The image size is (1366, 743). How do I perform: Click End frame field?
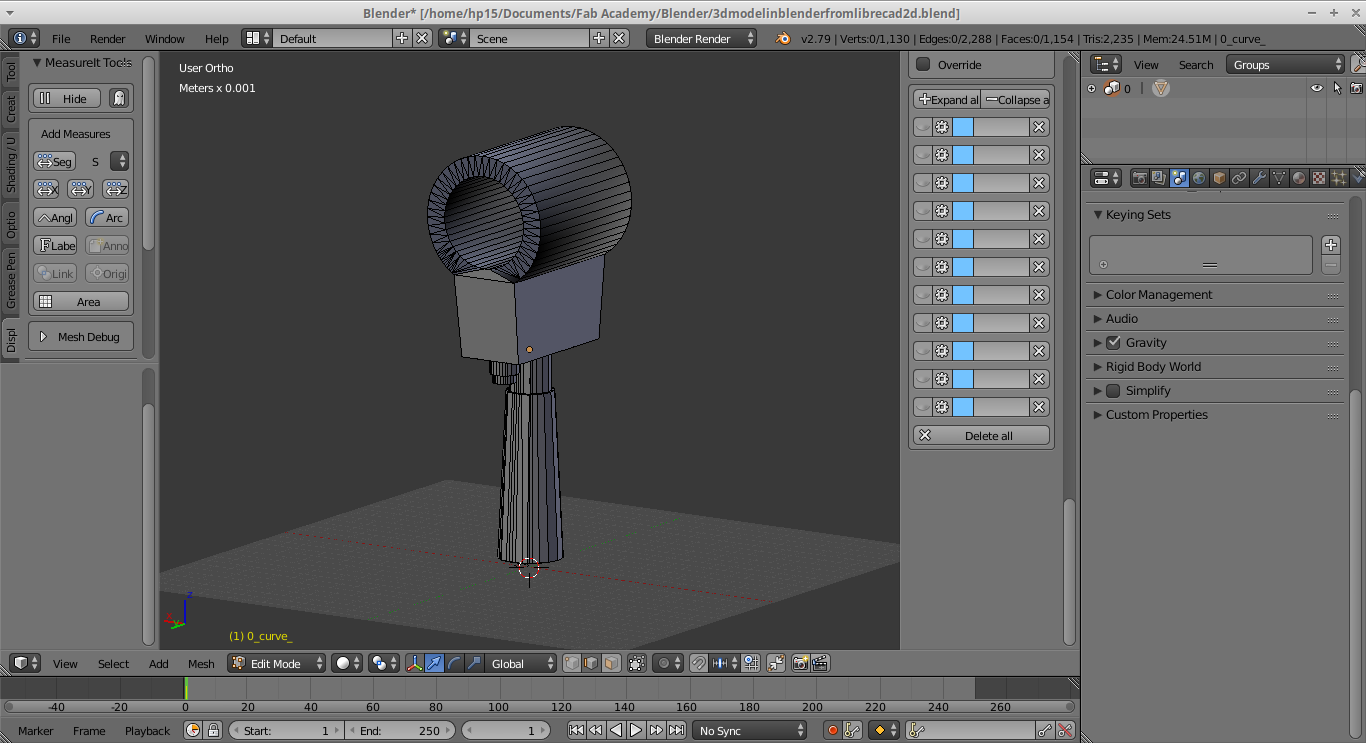(400, 731)
